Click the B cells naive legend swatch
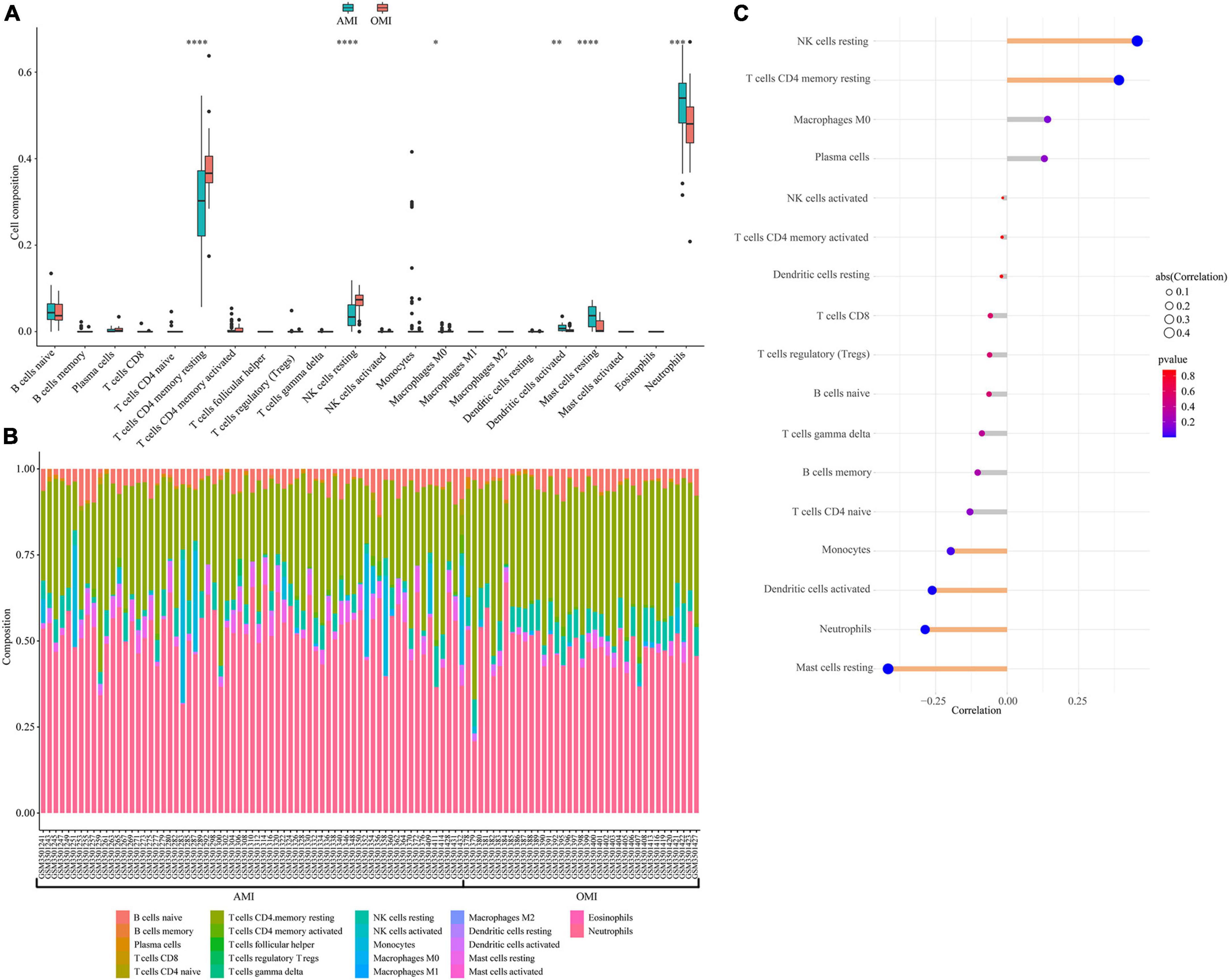Screen dimensions: 1229x980 point(123,917)
